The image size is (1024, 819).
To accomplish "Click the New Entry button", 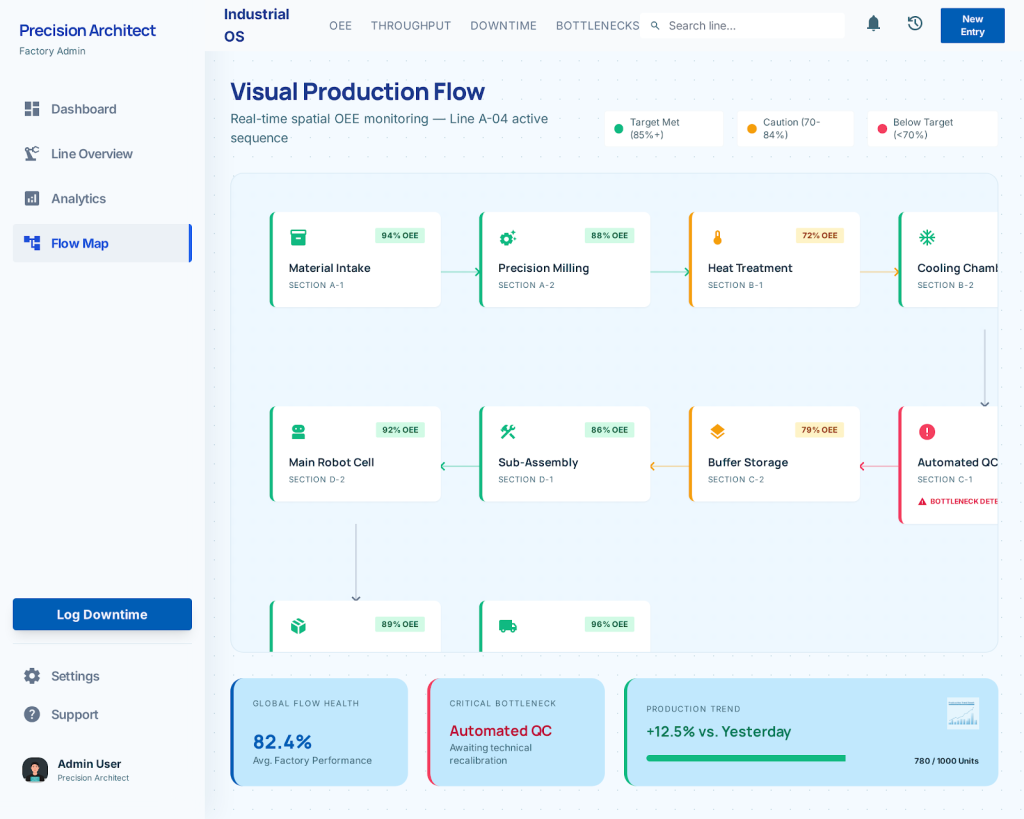I will [972, 26].
